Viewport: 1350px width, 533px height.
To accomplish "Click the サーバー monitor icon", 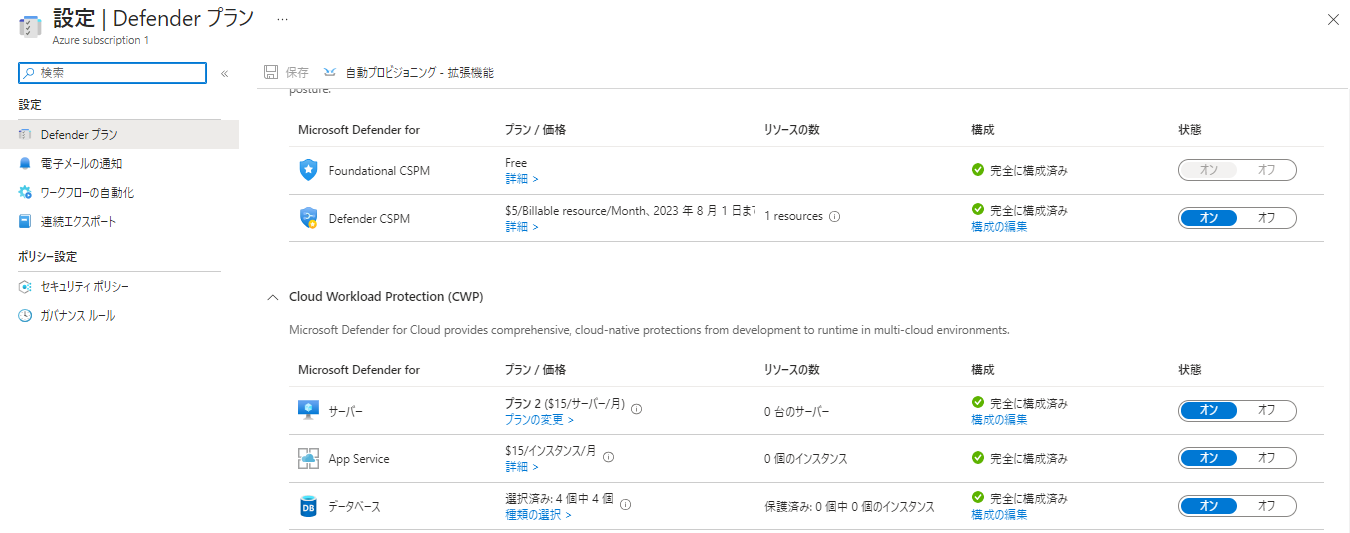I will 308,410.
